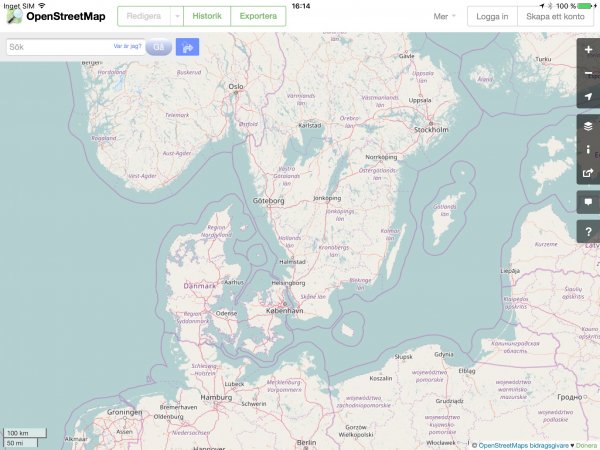Click the OpenStreetMap logo
Viewport: 600px width, 450px height.
click(58, 17)
